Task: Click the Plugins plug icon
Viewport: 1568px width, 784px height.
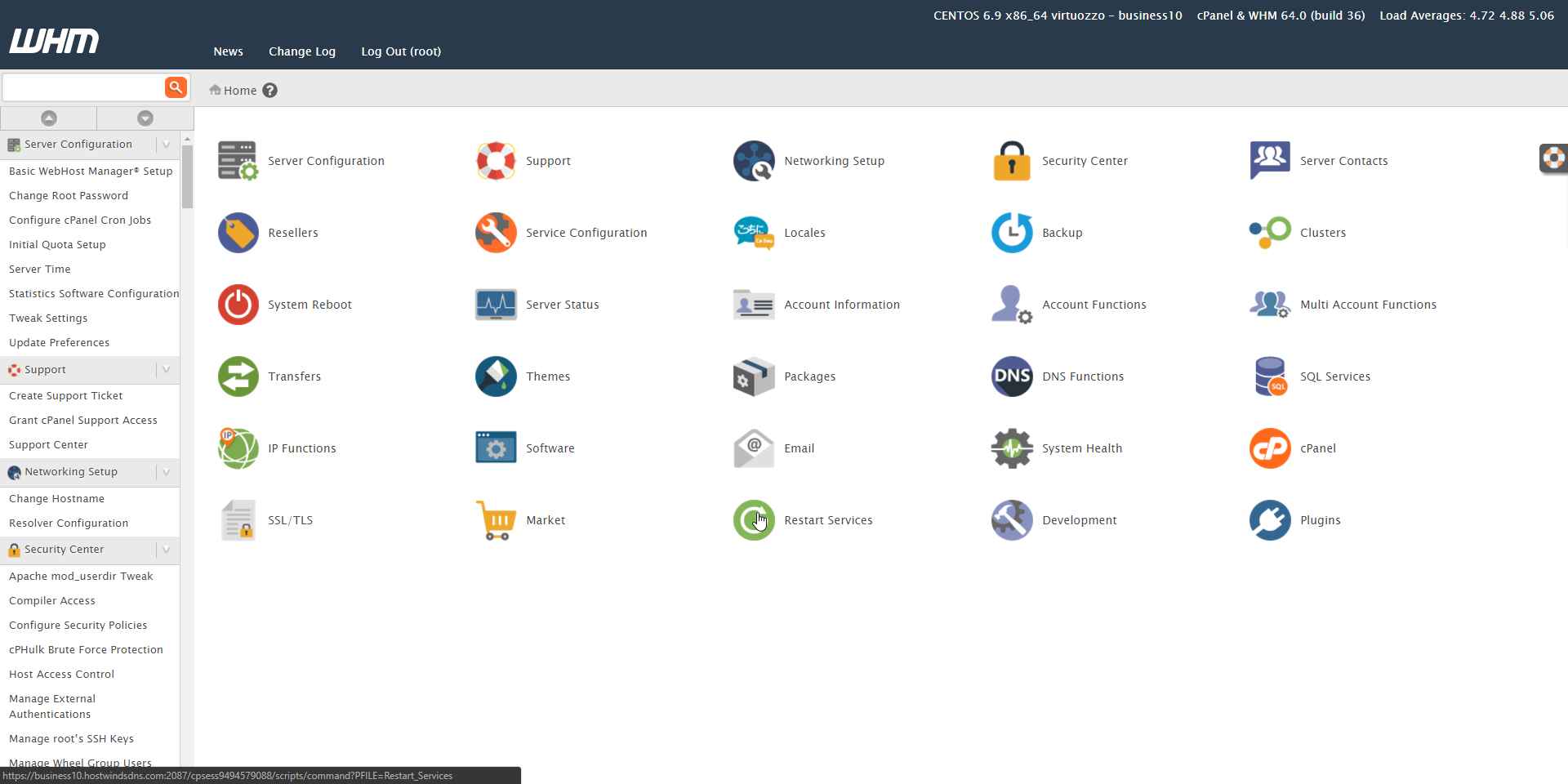Action: (1270, 520)
